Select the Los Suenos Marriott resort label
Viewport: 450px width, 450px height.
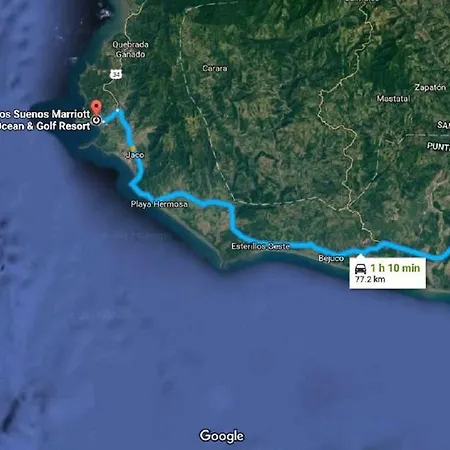point(45,120)
